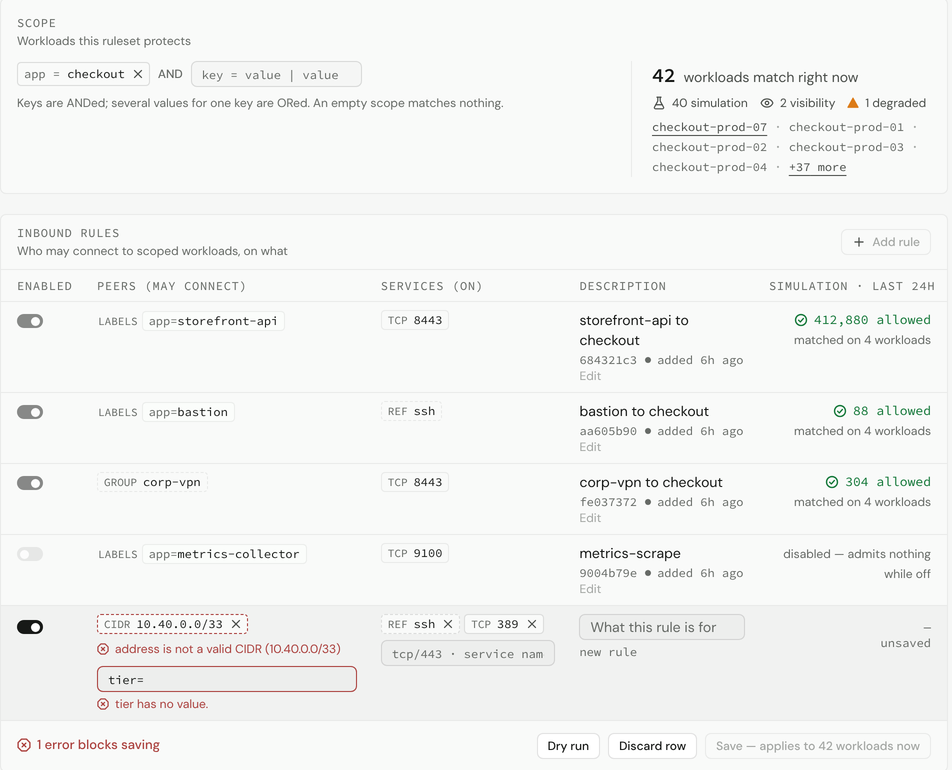Click the degraded warning triangle icon
Image resolution: width=952 pixels, height=770 pixels.
(x=853, y=103)
